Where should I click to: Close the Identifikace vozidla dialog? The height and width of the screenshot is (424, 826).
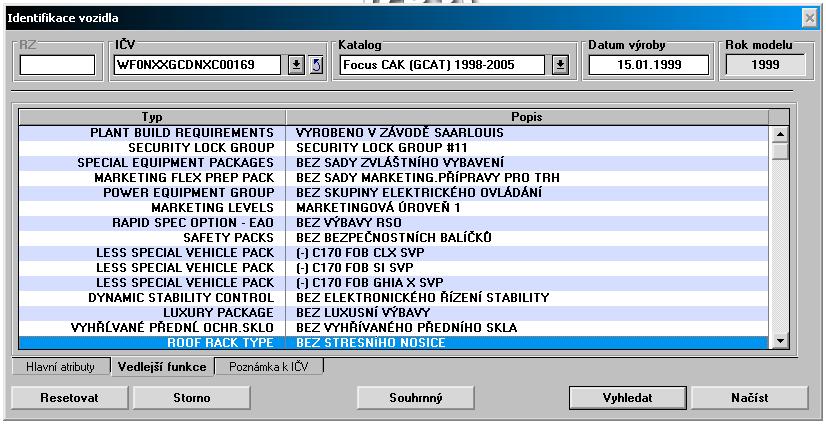coord(809,19)
